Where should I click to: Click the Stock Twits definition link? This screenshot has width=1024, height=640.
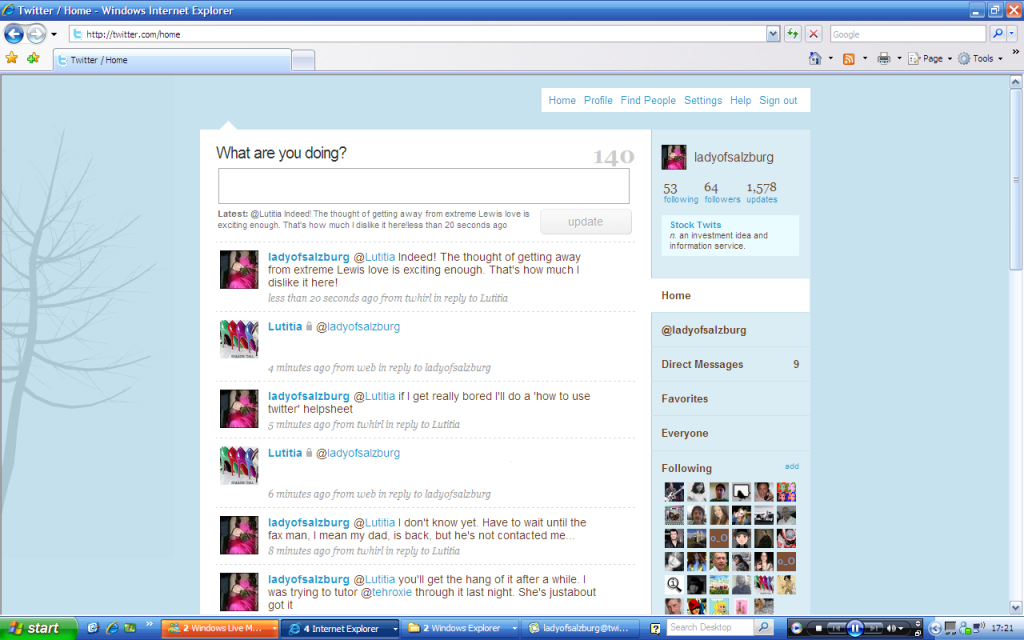[695, 225]
